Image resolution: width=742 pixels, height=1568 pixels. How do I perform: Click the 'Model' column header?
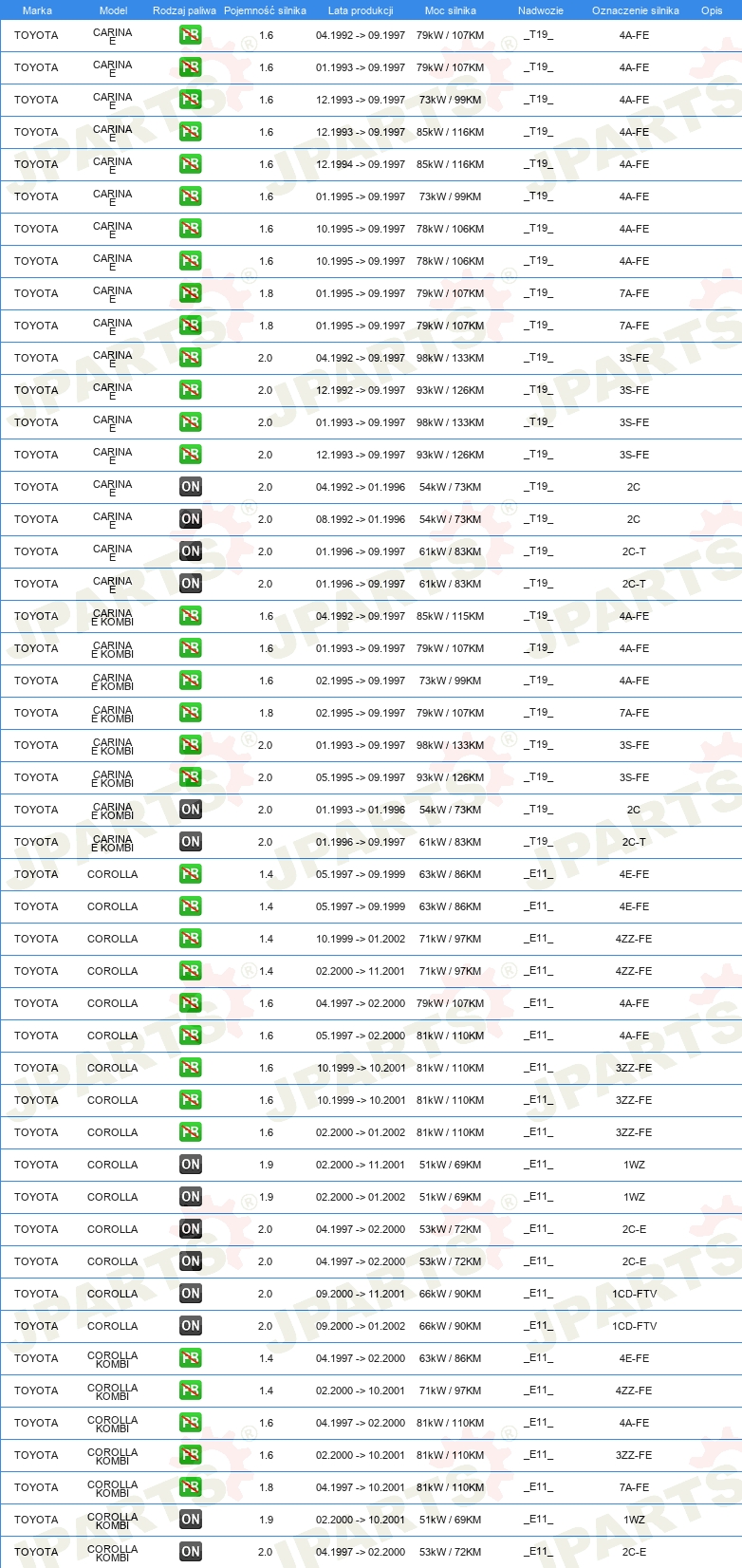[x=113, y=10]
